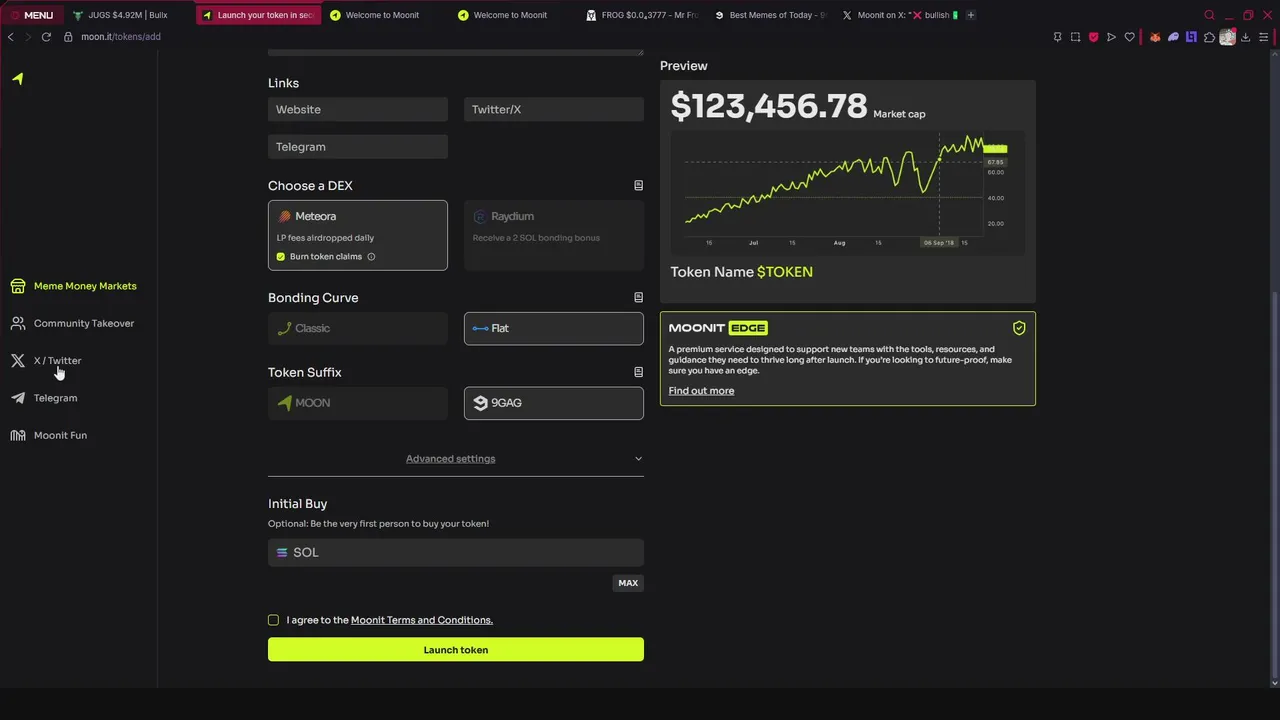Click the send-to-Flow arrow icon
Image resolution: width=1280 pixels, height=720 pixels.
[x=1111, y=37]
